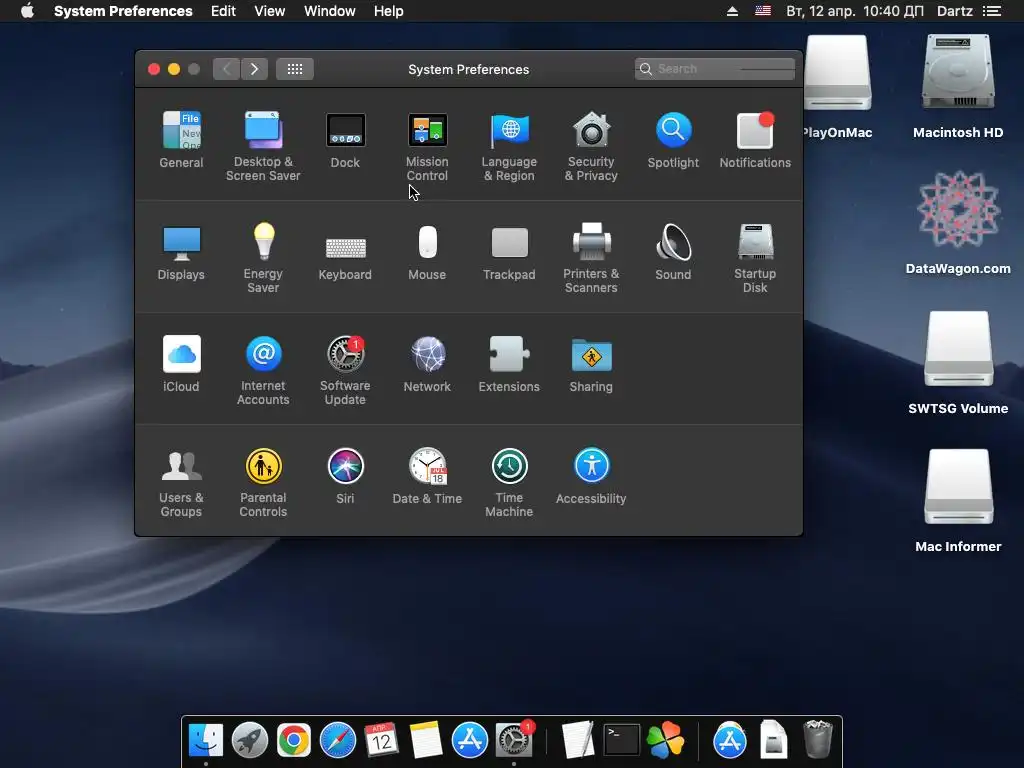Click the forward navigation arrow
This screenshot has height=768, width=1024.
coord(254,69)
